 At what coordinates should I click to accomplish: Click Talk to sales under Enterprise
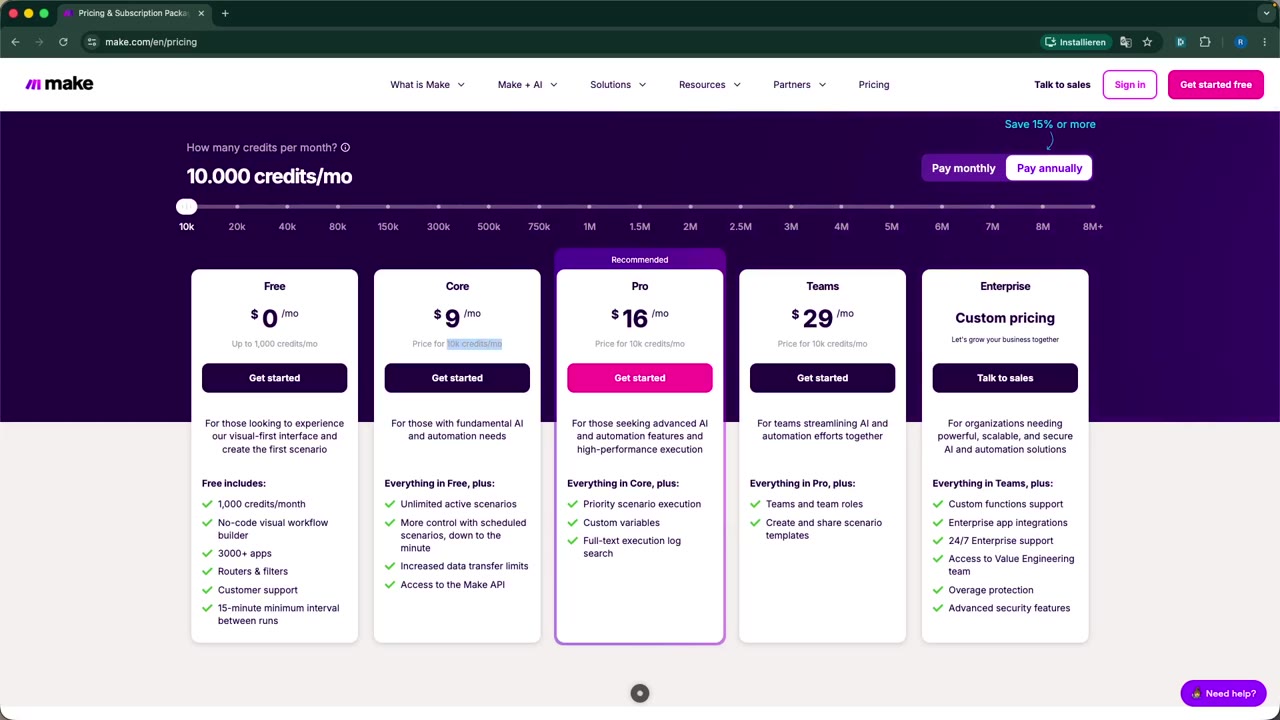point(1005,378)
